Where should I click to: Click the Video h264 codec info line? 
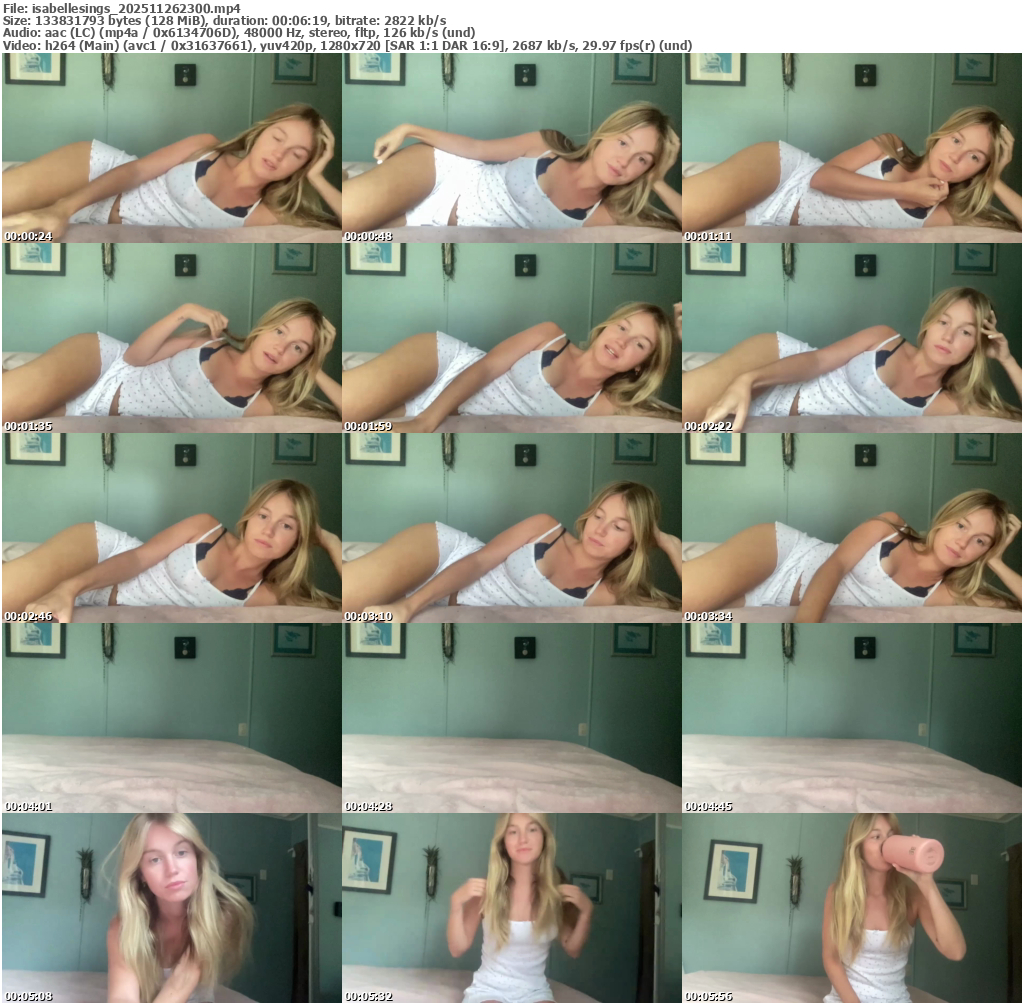click(347, 45)
